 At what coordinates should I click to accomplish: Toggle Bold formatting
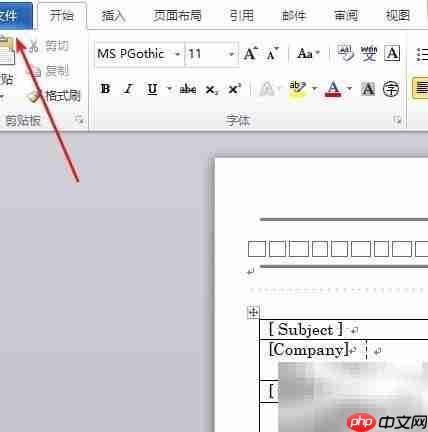[105, 89]
